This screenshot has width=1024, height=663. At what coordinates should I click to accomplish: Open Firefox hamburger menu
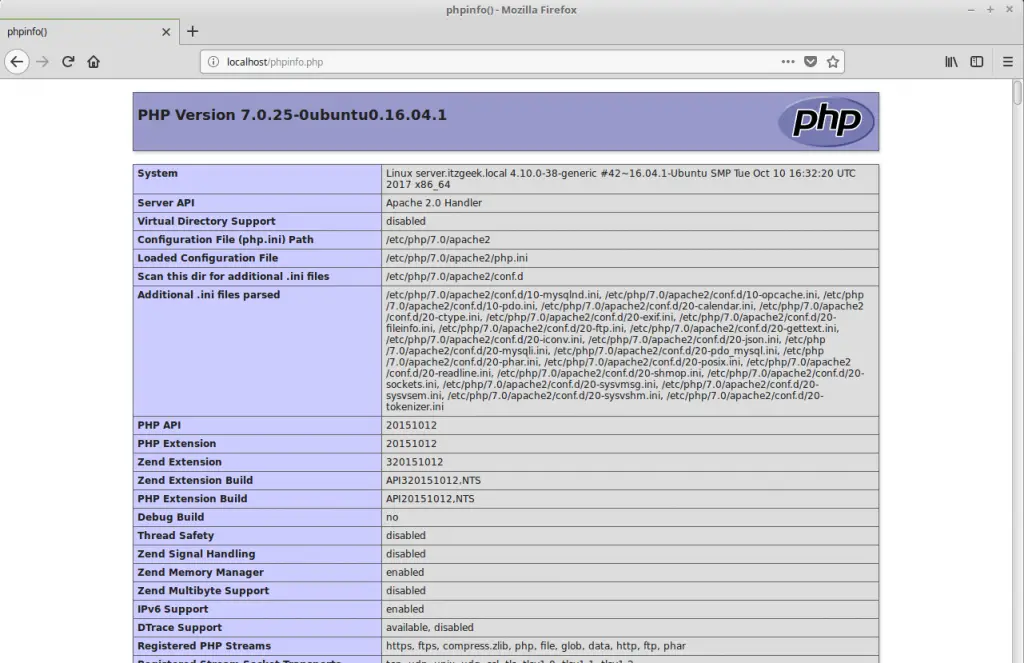pyautogui.click(x=1008, y=62)
